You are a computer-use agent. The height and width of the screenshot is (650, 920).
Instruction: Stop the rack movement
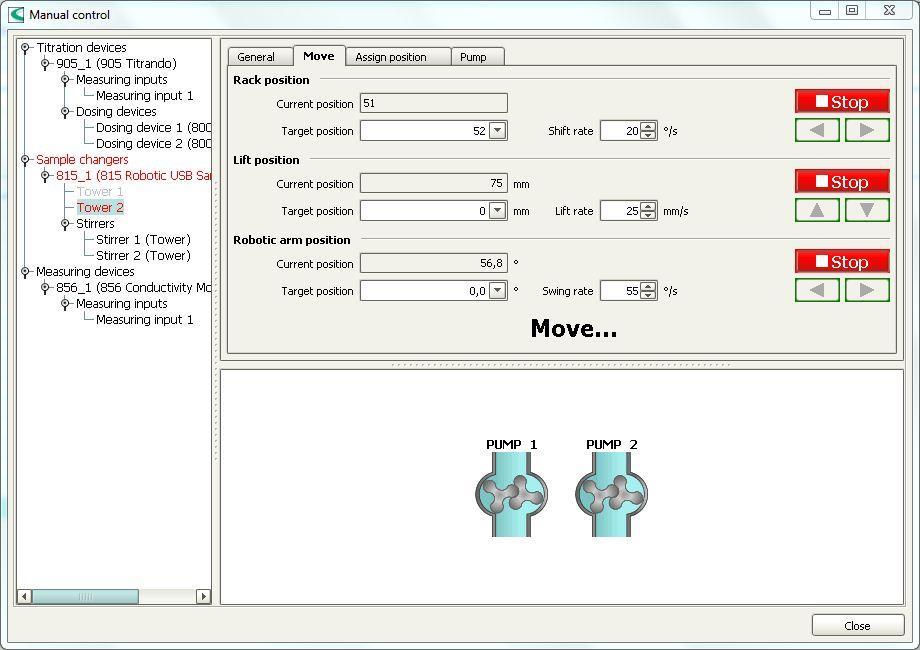coord(842,101)
